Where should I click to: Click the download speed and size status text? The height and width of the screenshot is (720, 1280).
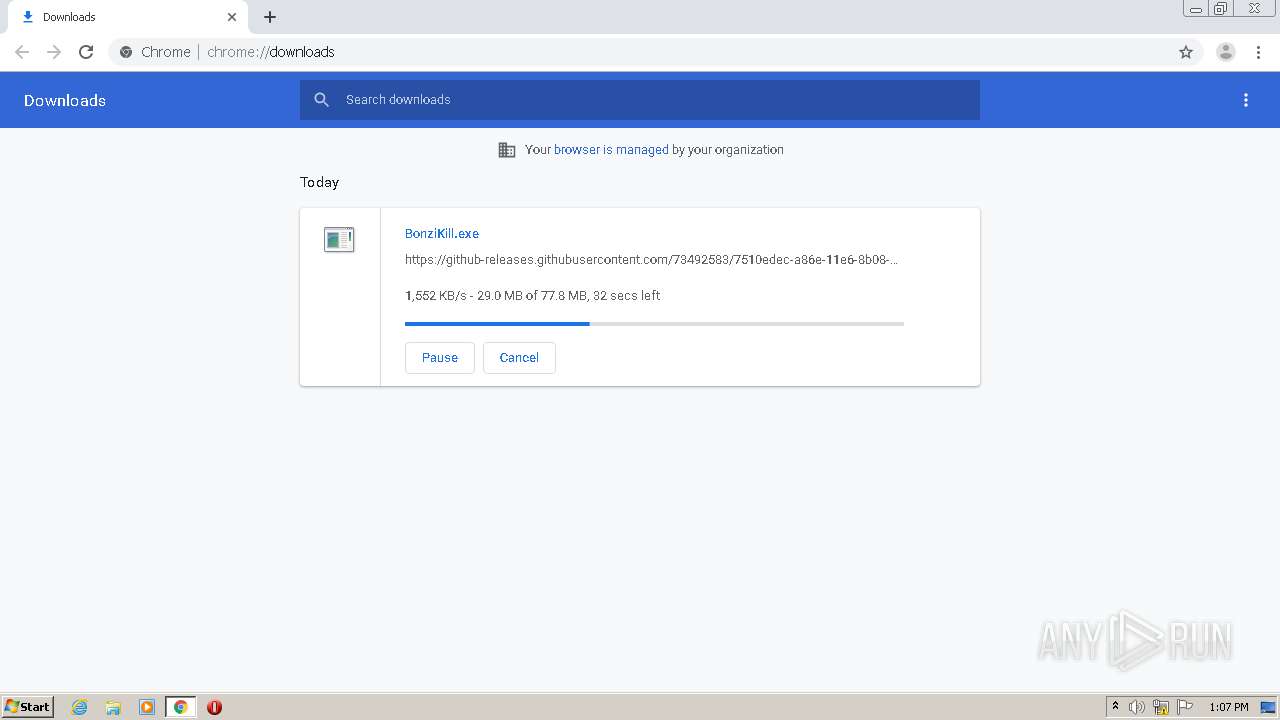pyautogui.click(x=532, y=296)
